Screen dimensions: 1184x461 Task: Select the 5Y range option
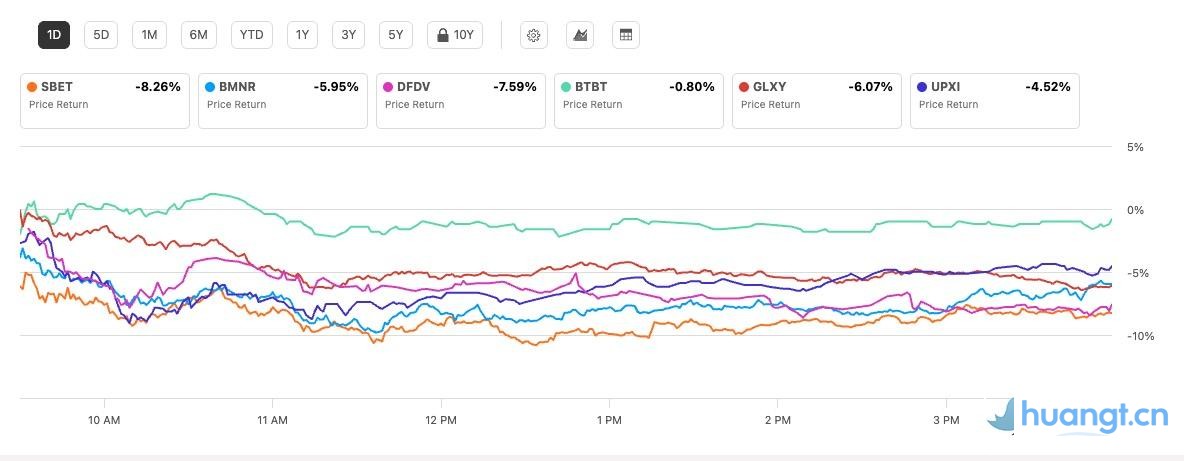pos(396,35)
